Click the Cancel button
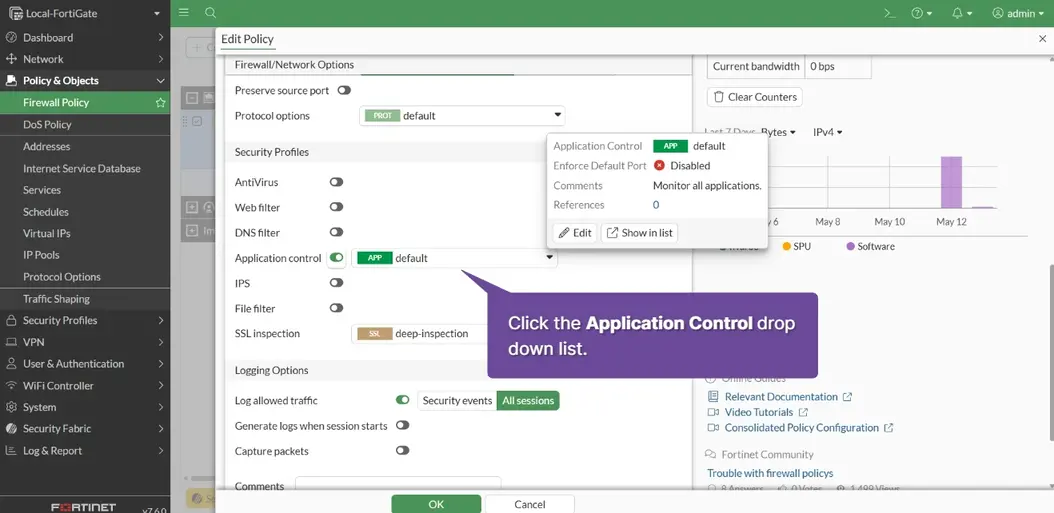This screenshot has height=513, width=1054. click(530, 504)
